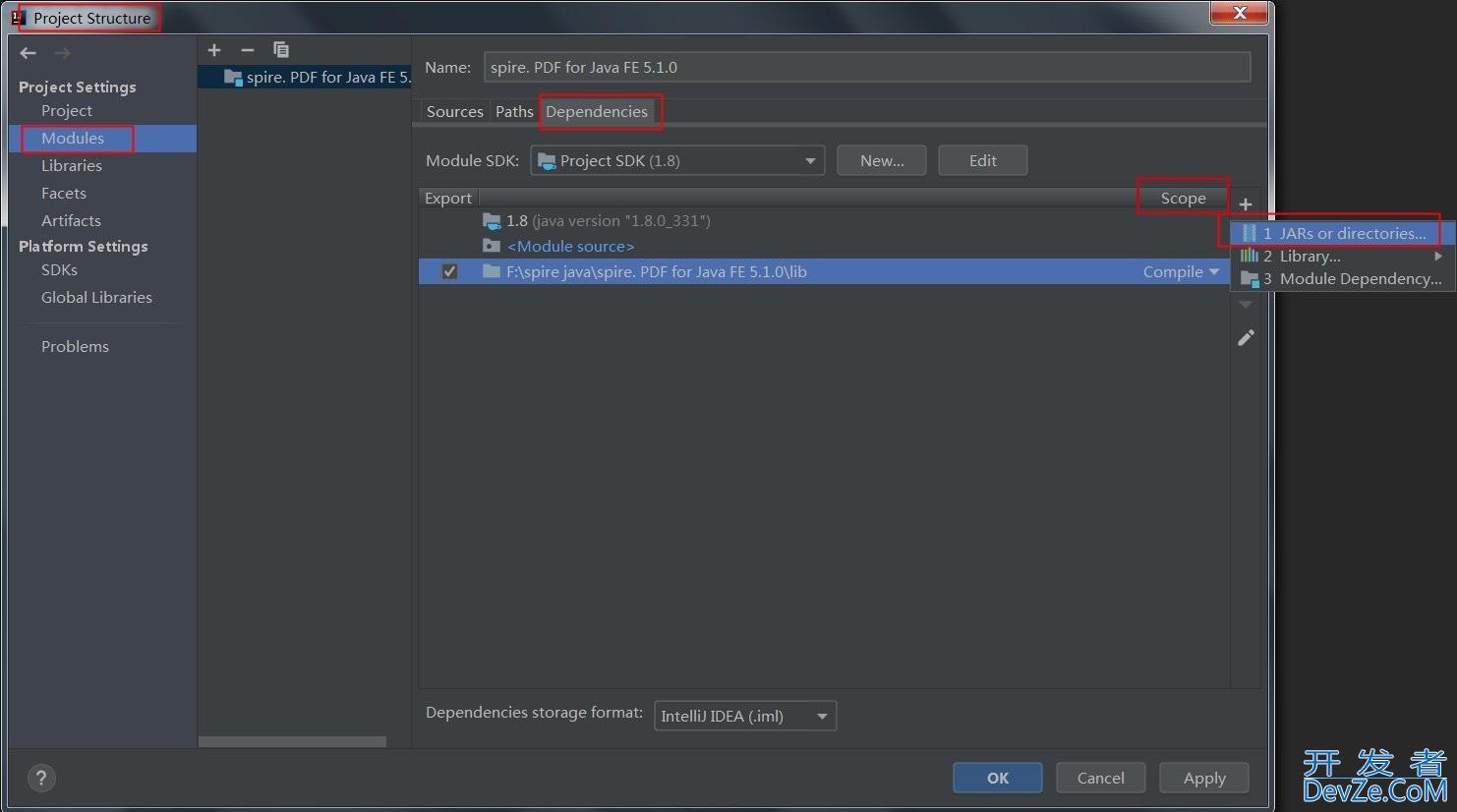Image resolution: width=1457 pixels, height=812 pixels.
Task: Click the Export column header
Action: click(448, 199)
